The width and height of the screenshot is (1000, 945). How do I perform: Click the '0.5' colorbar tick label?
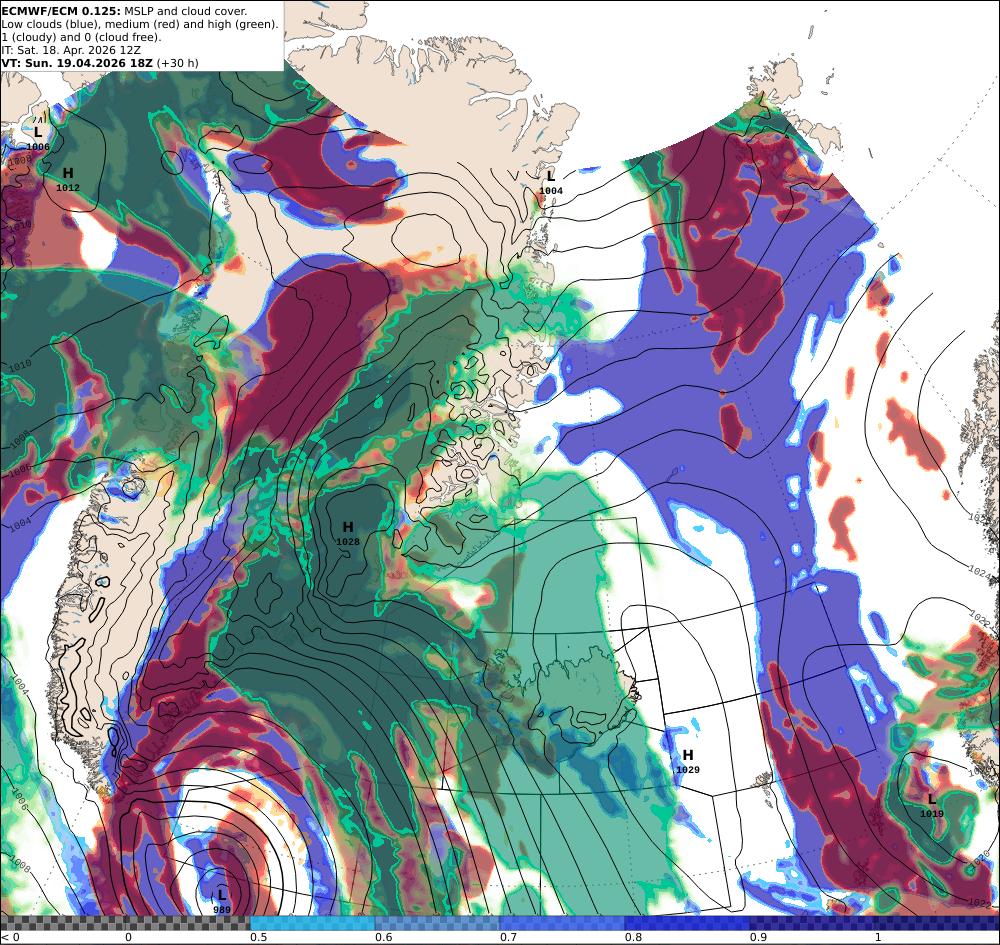click(258, 937)
